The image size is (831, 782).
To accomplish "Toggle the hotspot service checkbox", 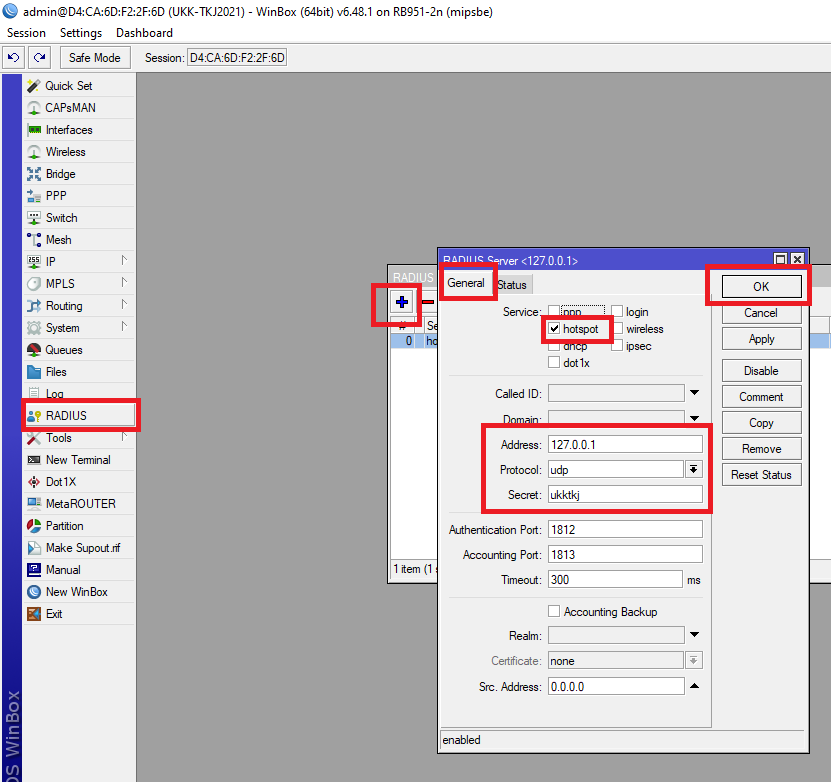I will pos(554,328).
